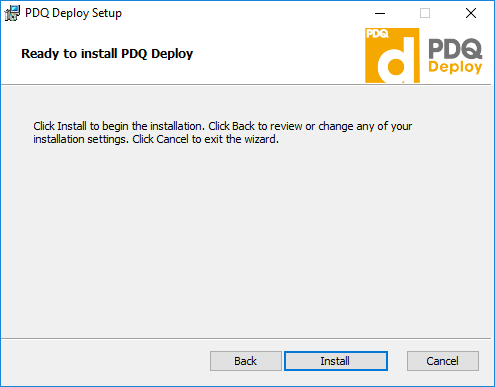Minimize the PDQ Deploy Setup window
The width and height of the screenshot is (495, 387).
[x=380, y=13]
